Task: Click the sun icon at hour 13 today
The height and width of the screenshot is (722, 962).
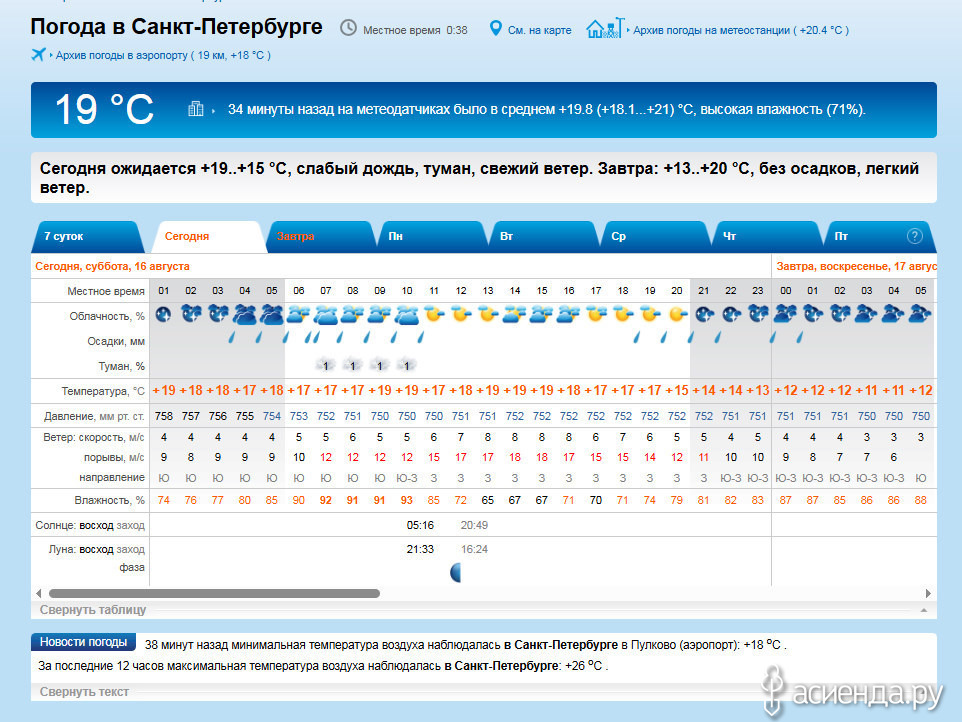Action: tap(488, 315)
